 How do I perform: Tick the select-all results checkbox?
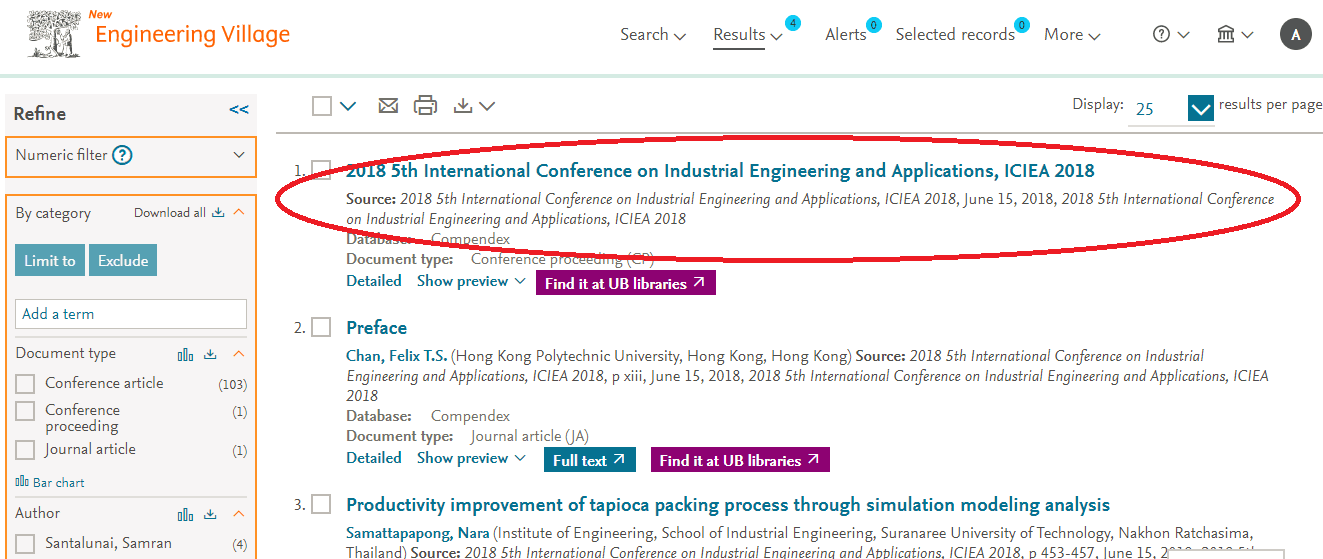(x=322, y=106)
